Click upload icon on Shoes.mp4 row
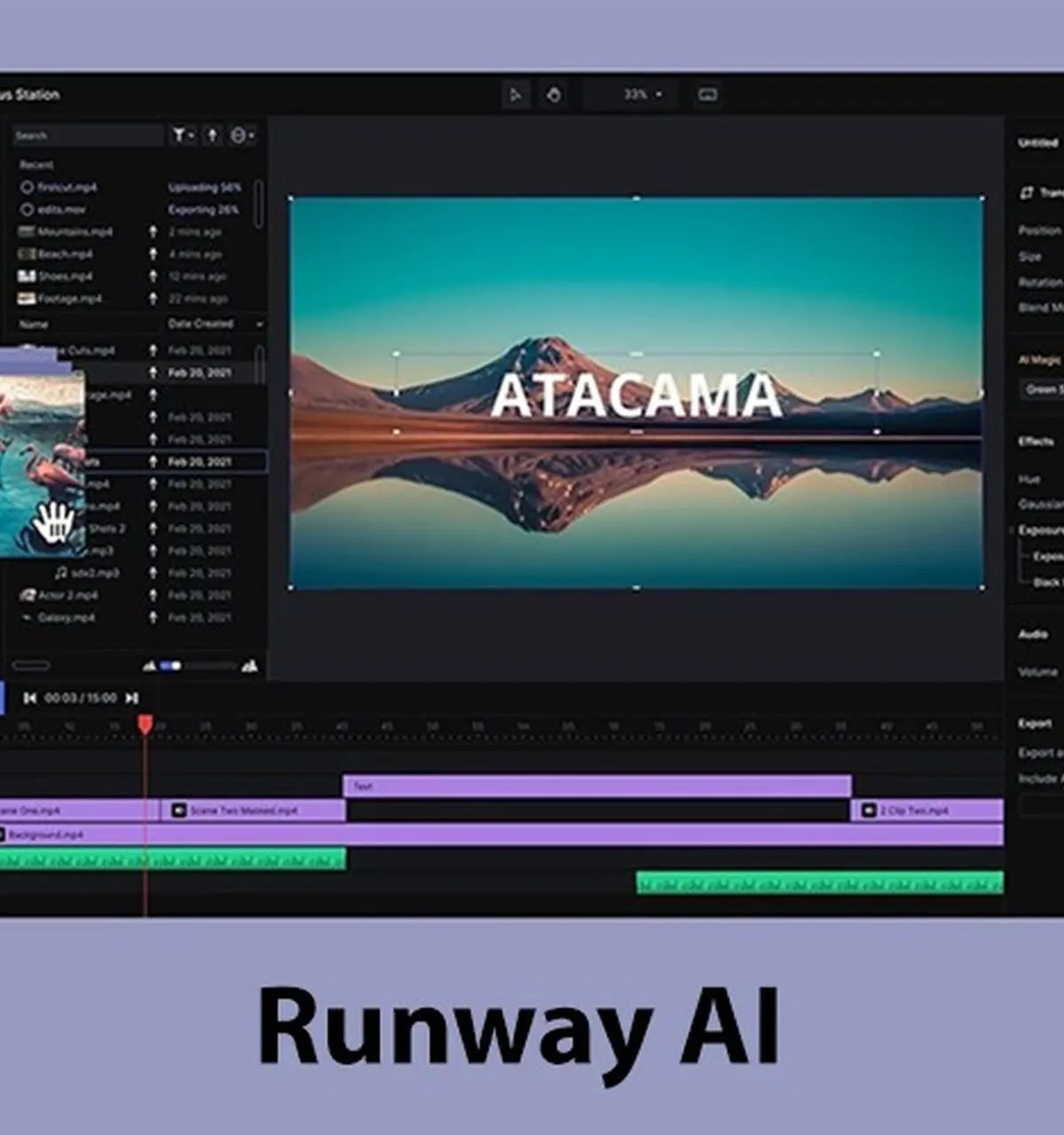The image size is (1064, 1135). (x=153, y=276)
